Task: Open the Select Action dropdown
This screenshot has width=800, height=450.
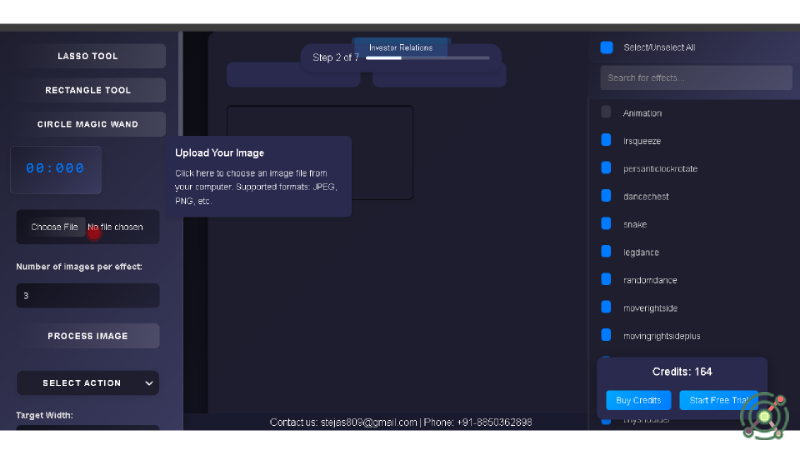Action: tap(88, 383)
